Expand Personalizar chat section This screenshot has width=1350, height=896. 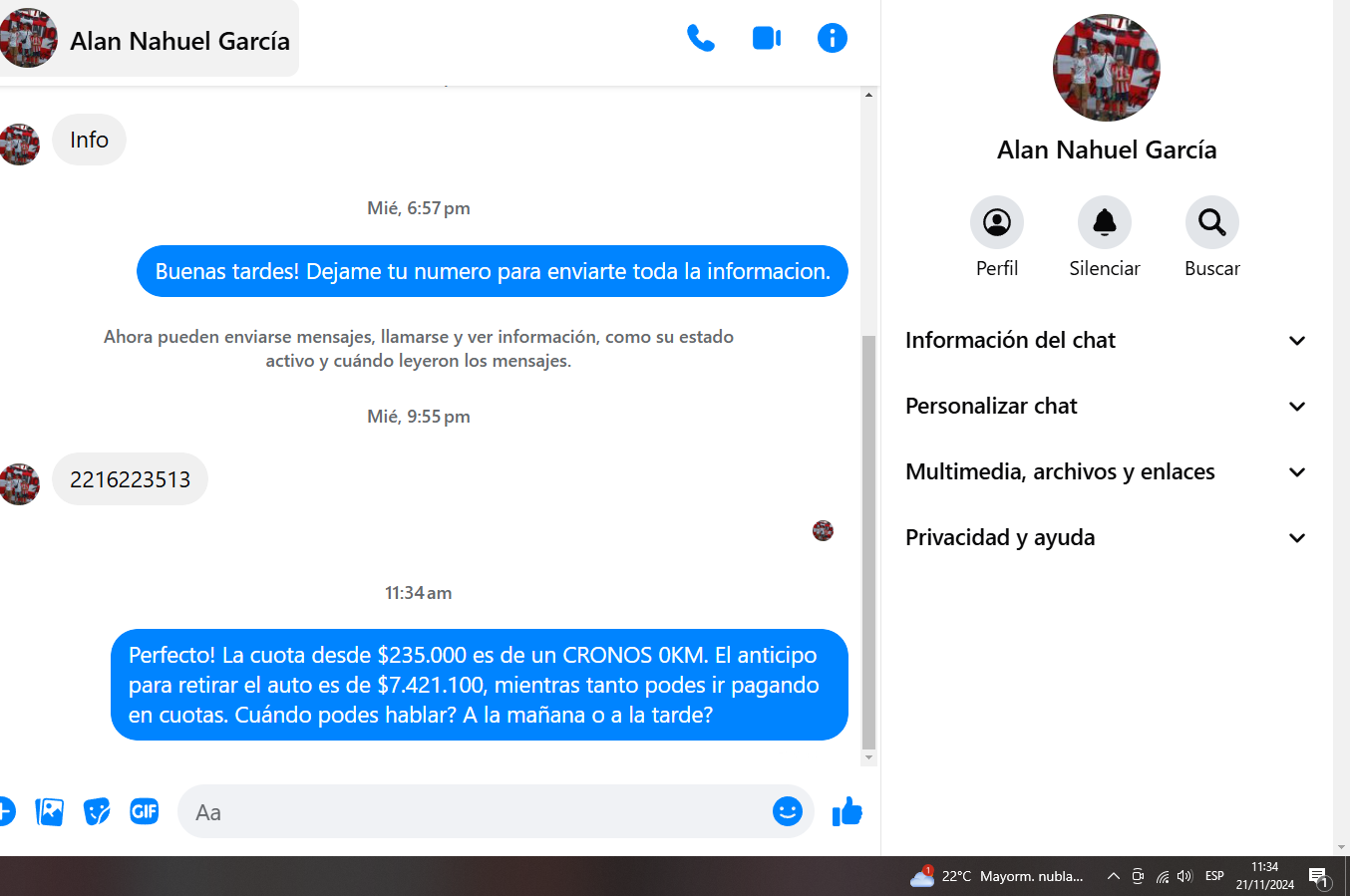point(1106,407)
